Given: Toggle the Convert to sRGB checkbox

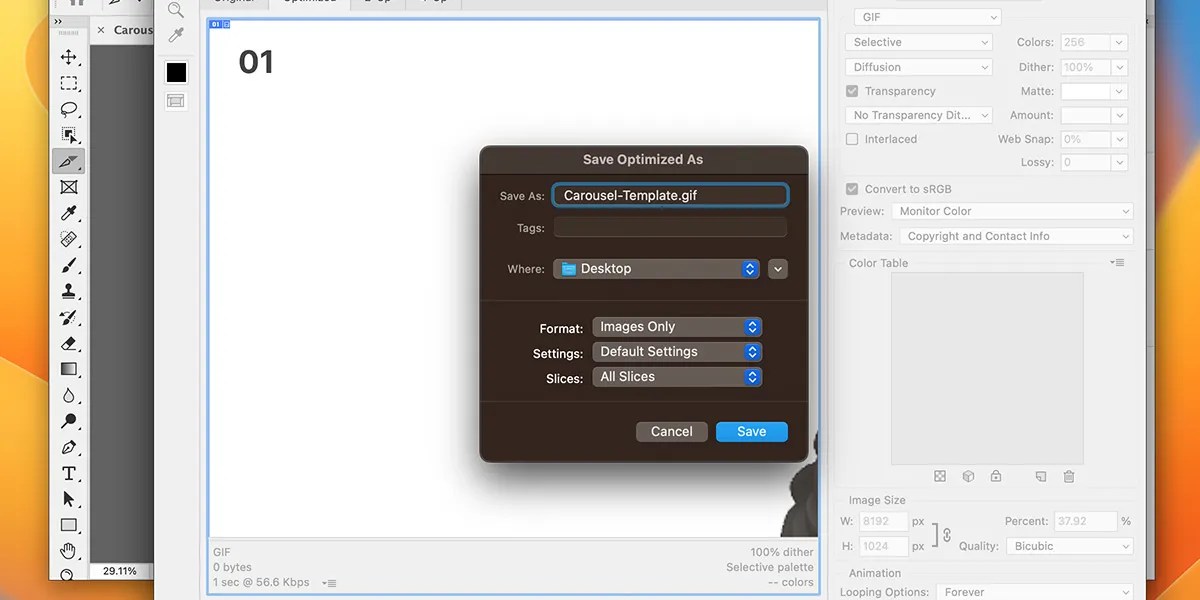Looking at the screenshot, I should [852, 188].
